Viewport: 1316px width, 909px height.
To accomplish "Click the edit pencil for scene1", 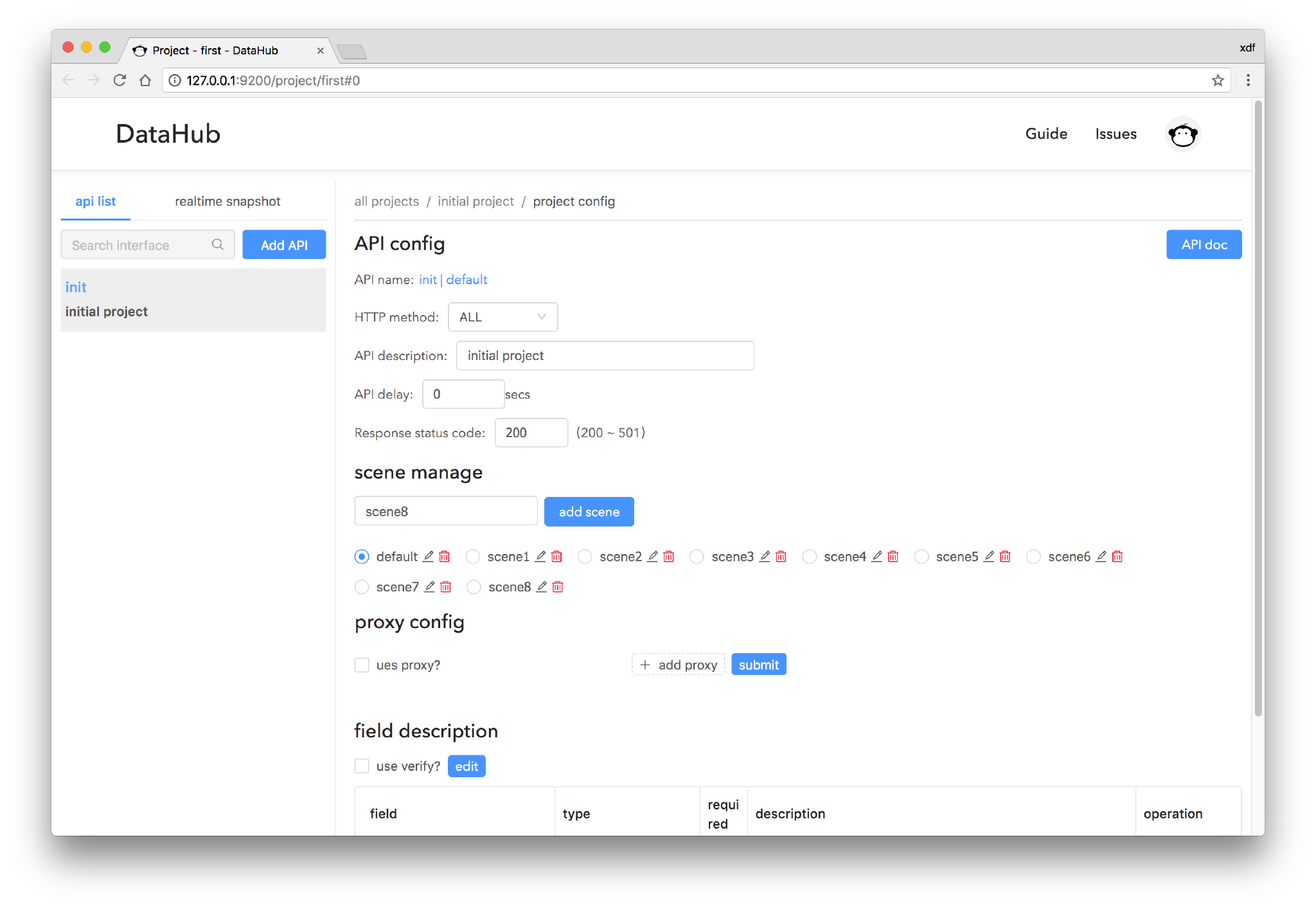I will point(540,556).
